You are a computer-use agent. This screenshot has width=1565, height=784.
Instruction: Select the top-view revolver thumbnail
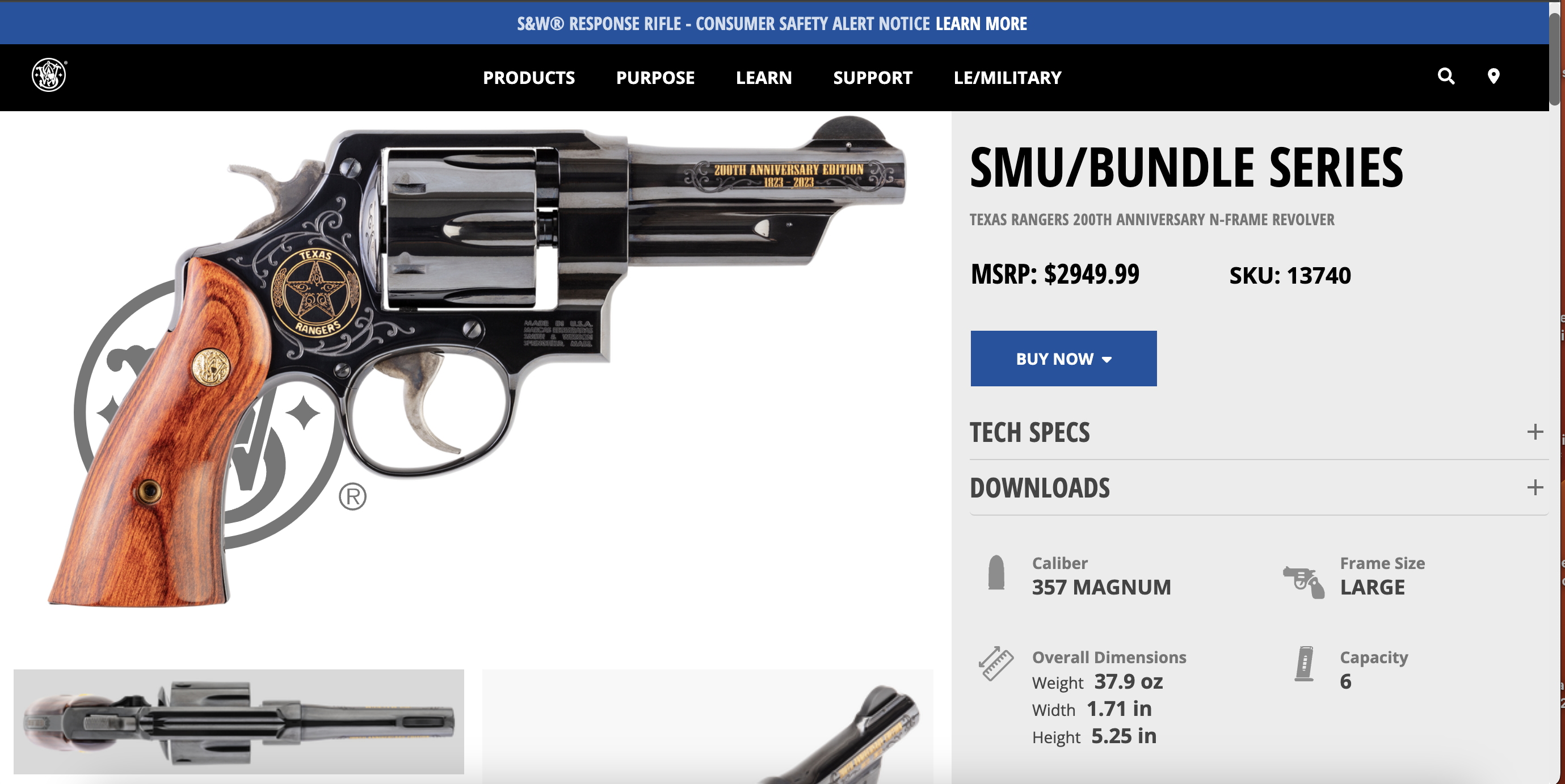[x=239, y=722]
